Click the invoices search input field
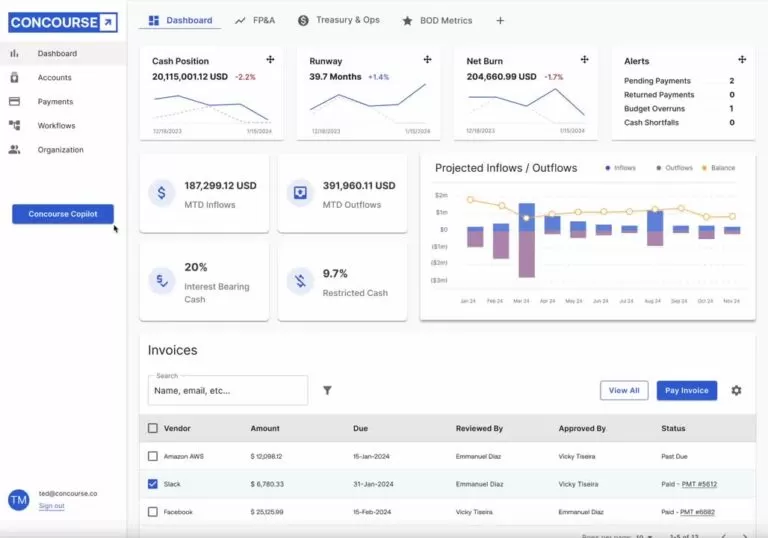Screen dimensions: 768x538 pos(228,391)
